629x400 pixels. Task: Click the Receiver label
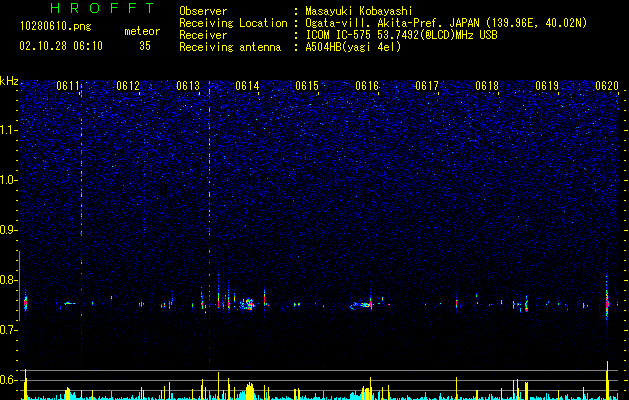pyautogui.click(x=203, y=35)
